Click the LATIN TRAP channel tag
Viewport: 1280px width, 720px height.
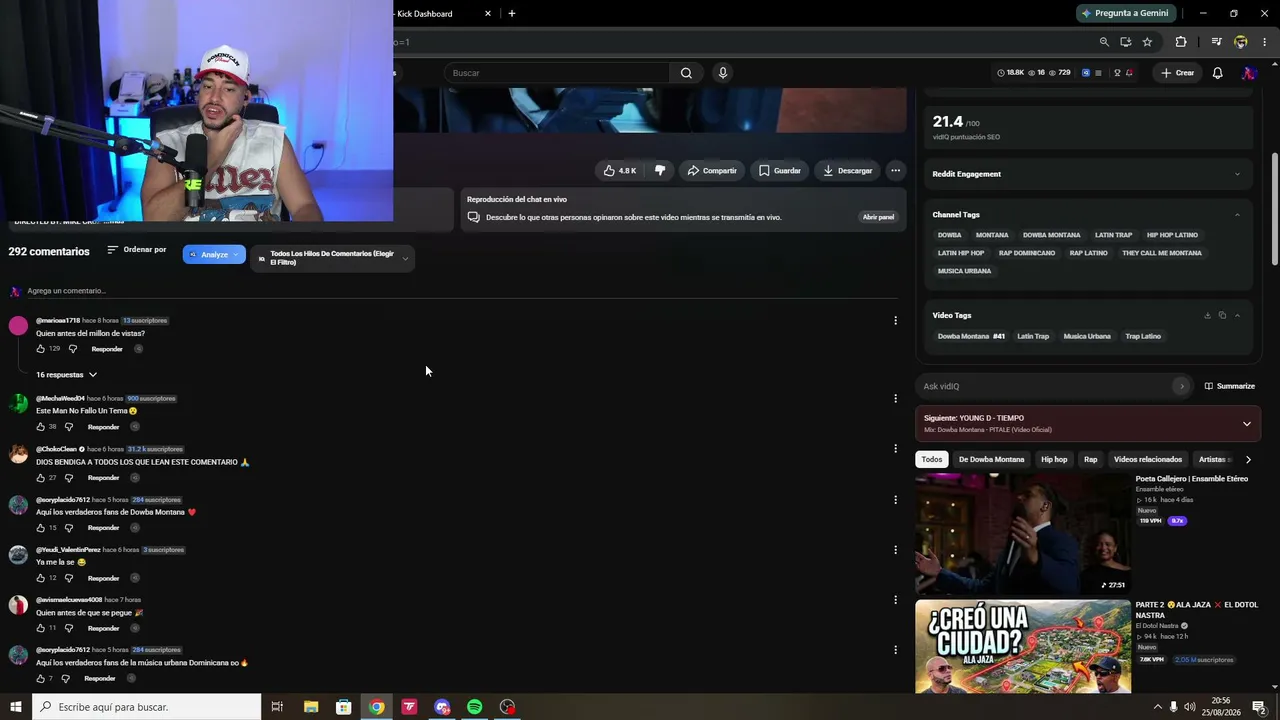[1113, 235]
